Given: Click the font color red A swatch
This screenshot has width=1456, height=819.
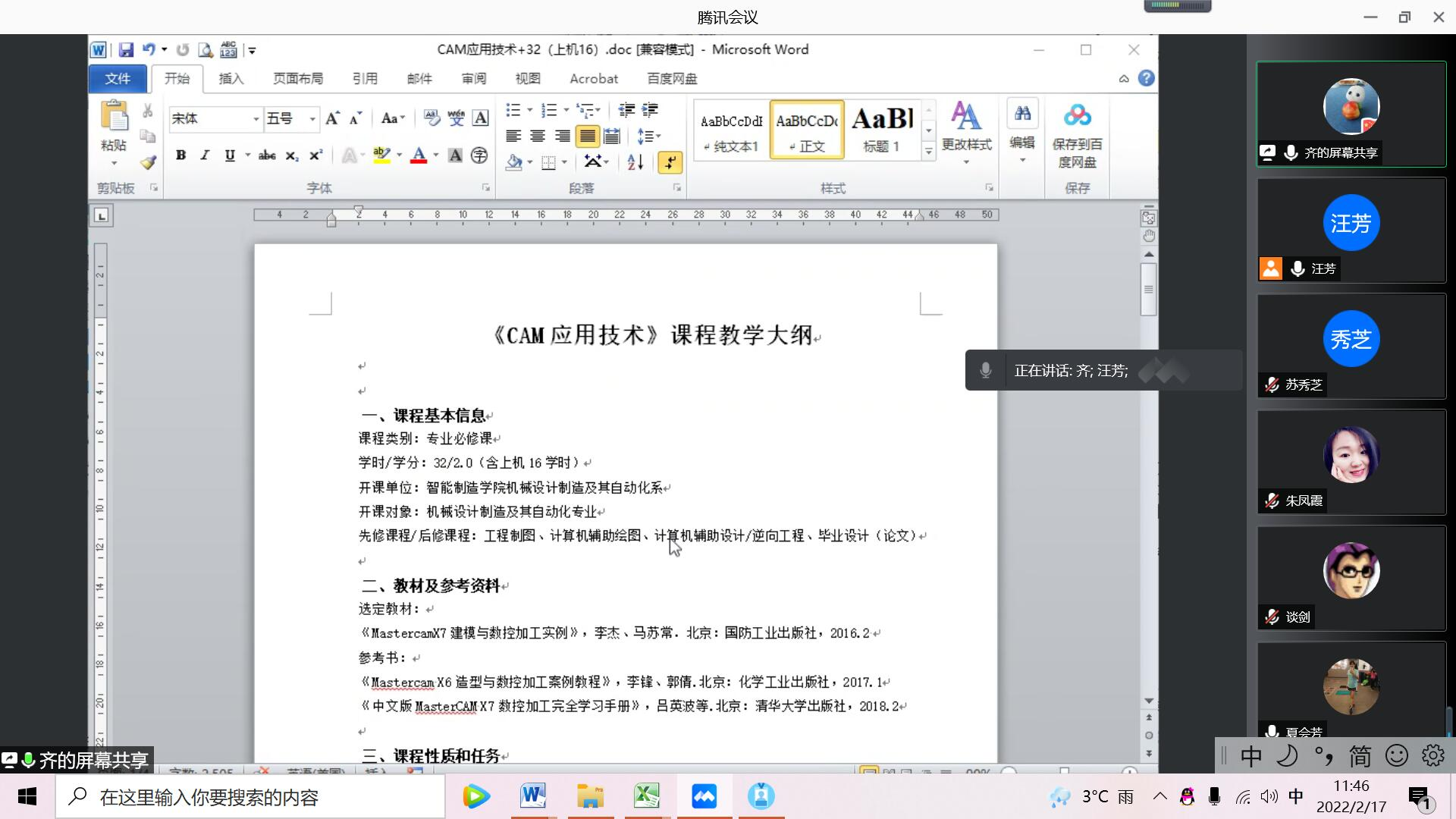Looking at the screenshot, I should click(x=419, y=155).
